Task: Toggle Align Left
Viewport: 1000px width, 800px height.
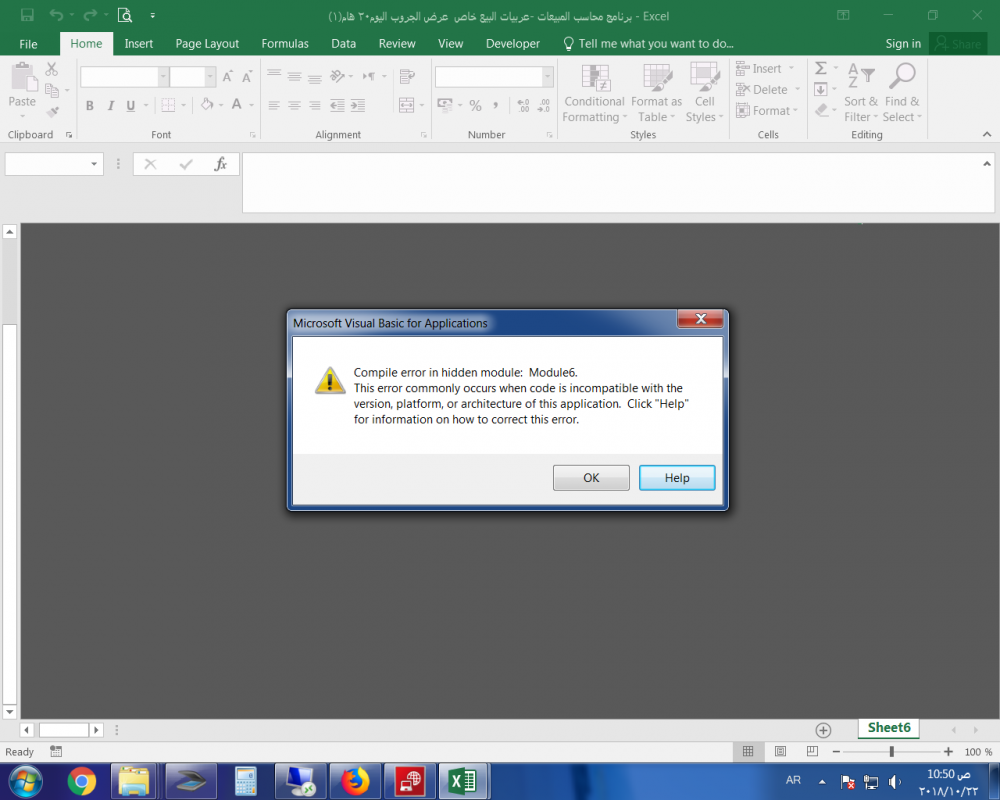Action: (x=274, y=105)
